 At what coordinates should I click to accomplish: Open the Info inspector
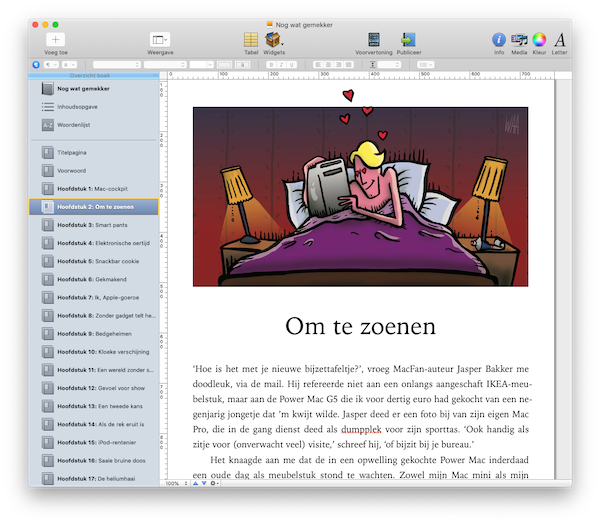pos(499,39)
